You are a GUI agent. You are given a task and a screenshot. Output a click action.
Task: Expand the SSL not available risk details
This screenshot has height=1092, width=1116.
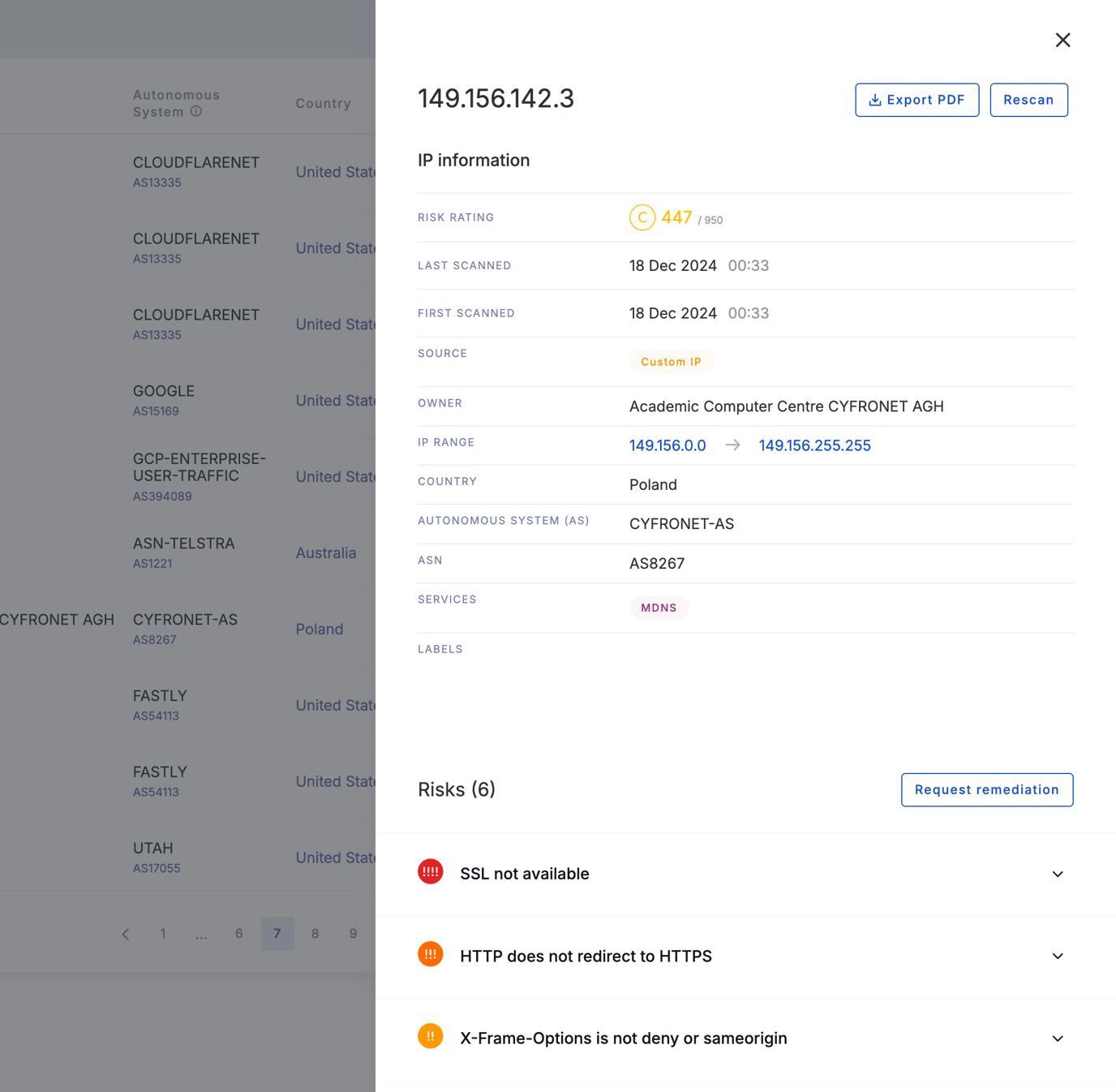coord(1057,874)
